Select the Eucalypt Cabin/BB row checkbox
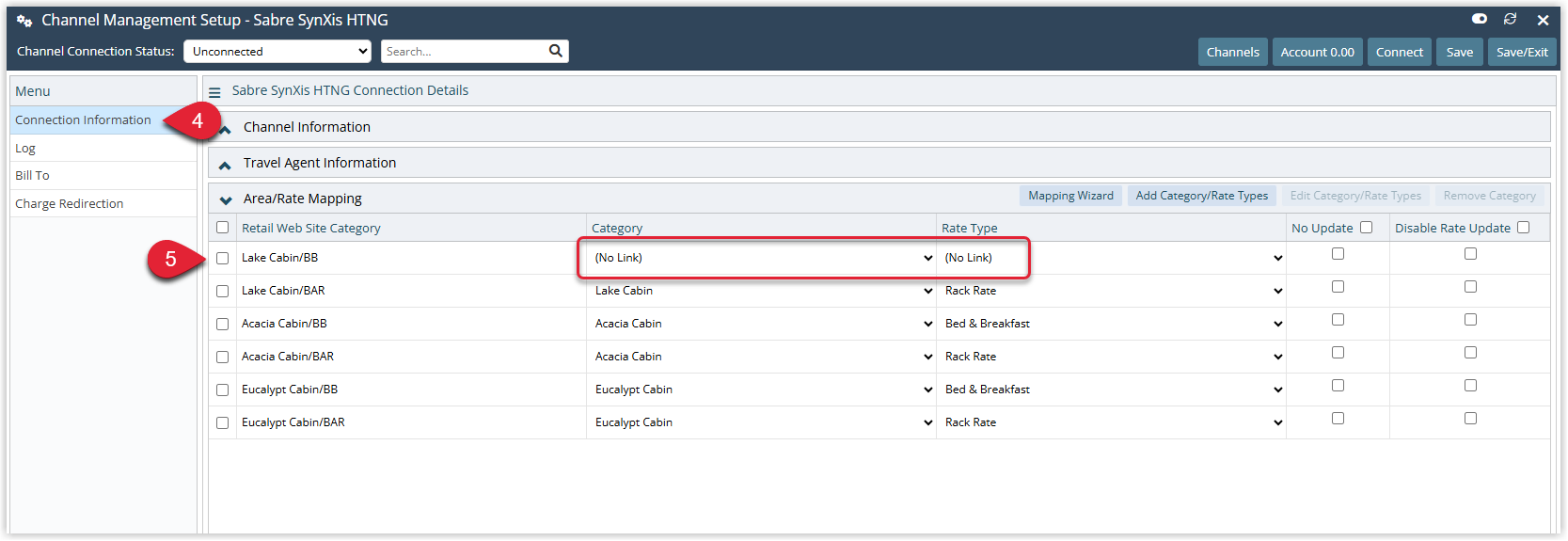Image resolution: width=1568 pixels, height=541 pixels. click(x=222, y=390)
